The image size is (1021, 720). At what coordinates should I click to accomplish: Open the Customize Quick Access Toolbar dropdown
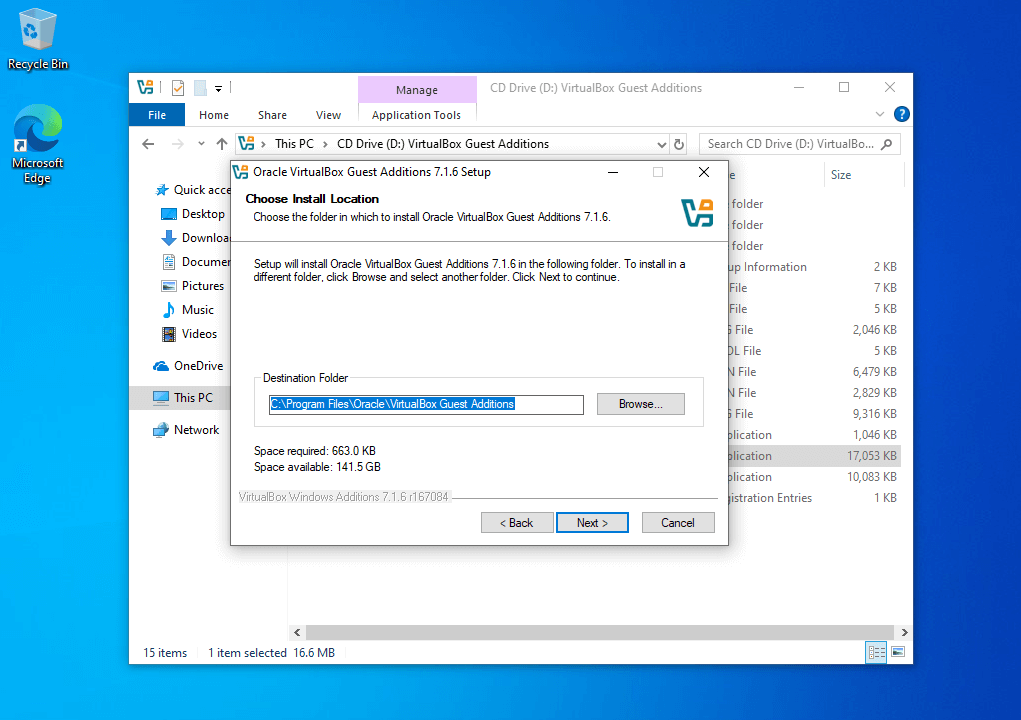(x=219, y=89)
